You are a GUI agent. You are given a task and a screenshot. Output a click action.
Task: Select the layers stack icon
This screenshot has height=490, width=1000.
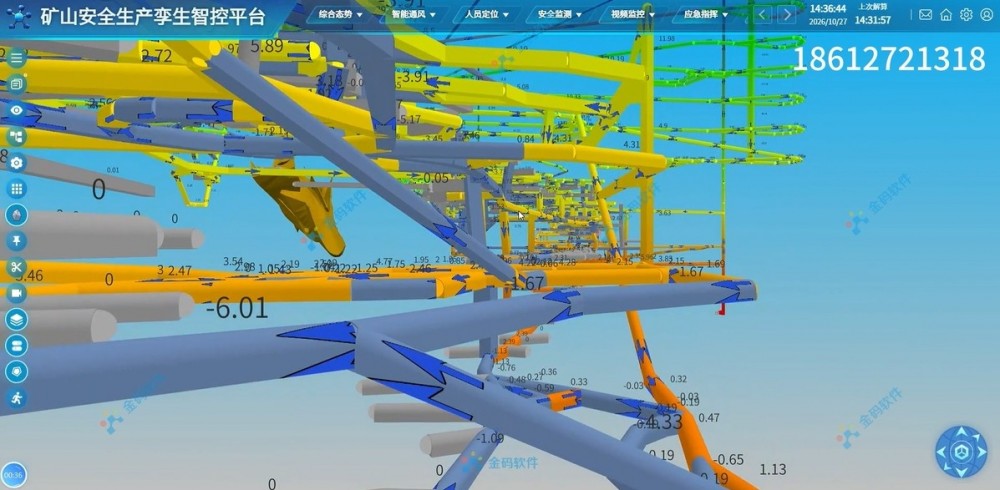(x=17, y=320)
